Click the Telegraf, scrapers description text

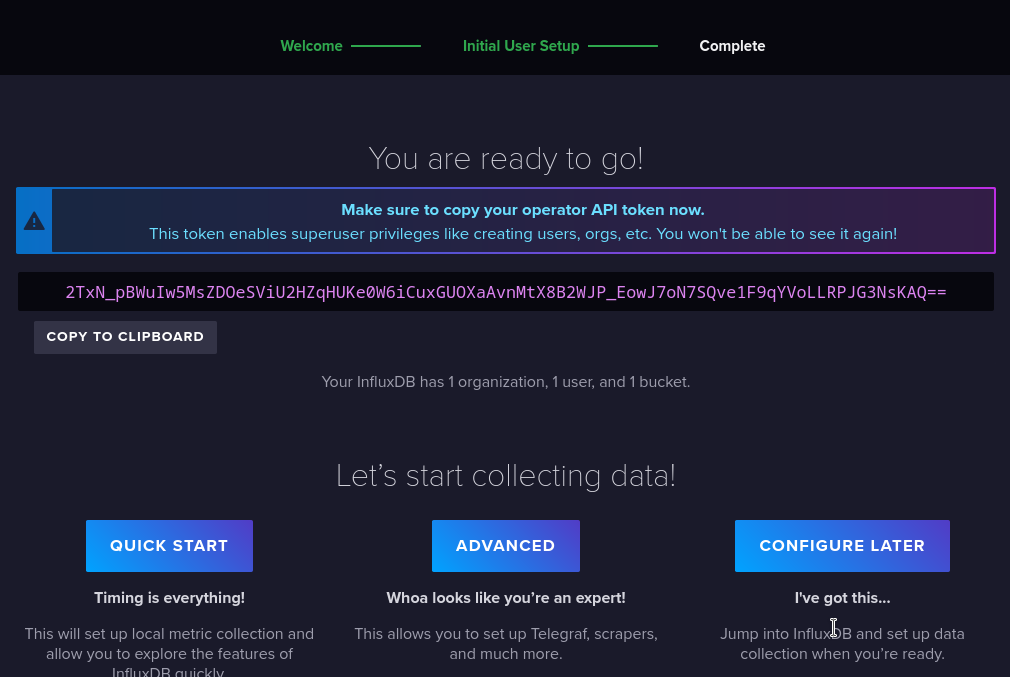pyautogui.click(x=506, y=644)
